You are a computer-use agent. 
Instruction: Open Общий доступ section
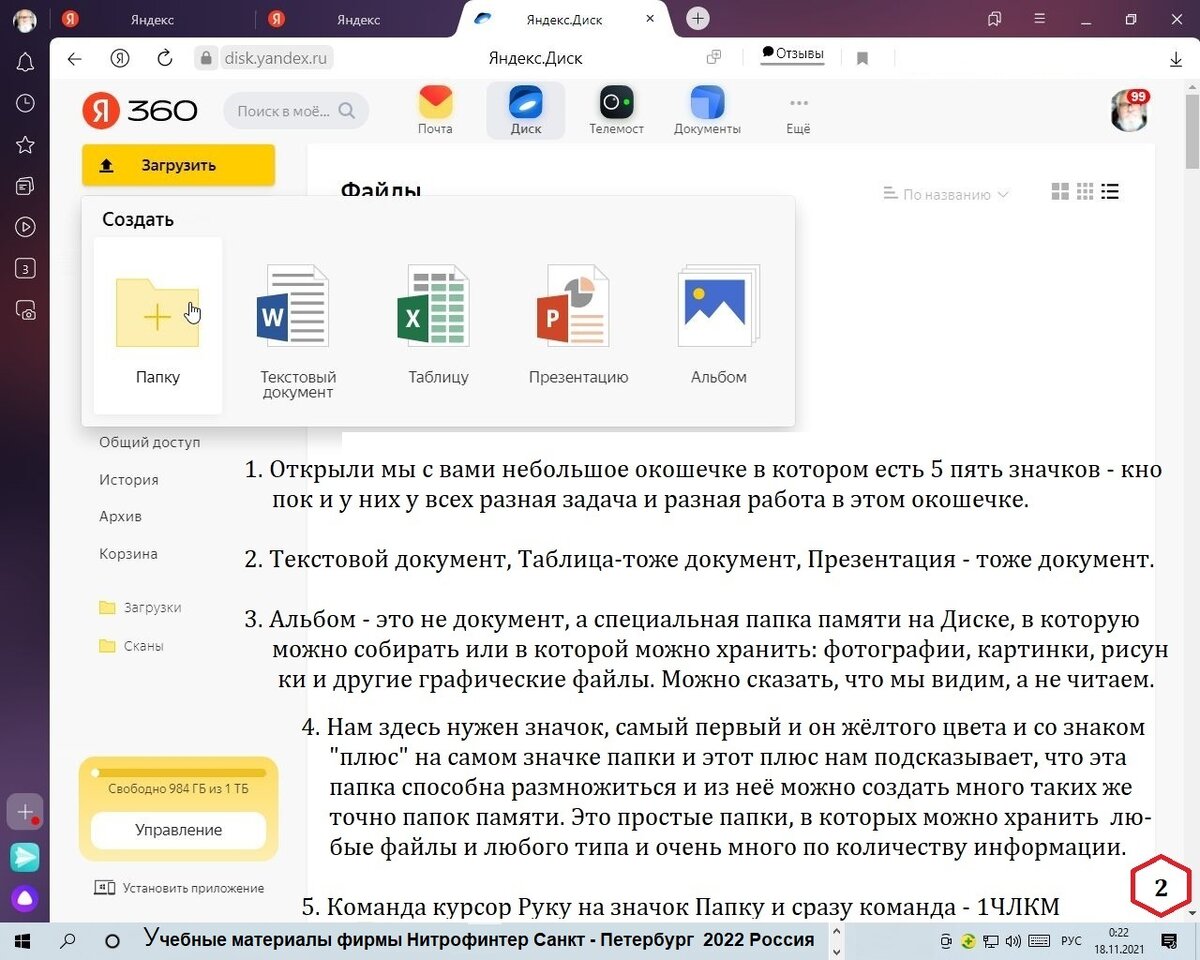pyautogui.click(x=150, y=442)
